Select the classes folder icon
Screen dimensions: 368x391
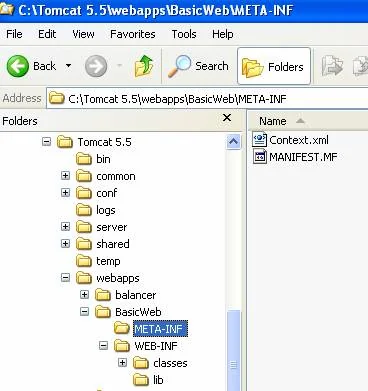[141, 363]
